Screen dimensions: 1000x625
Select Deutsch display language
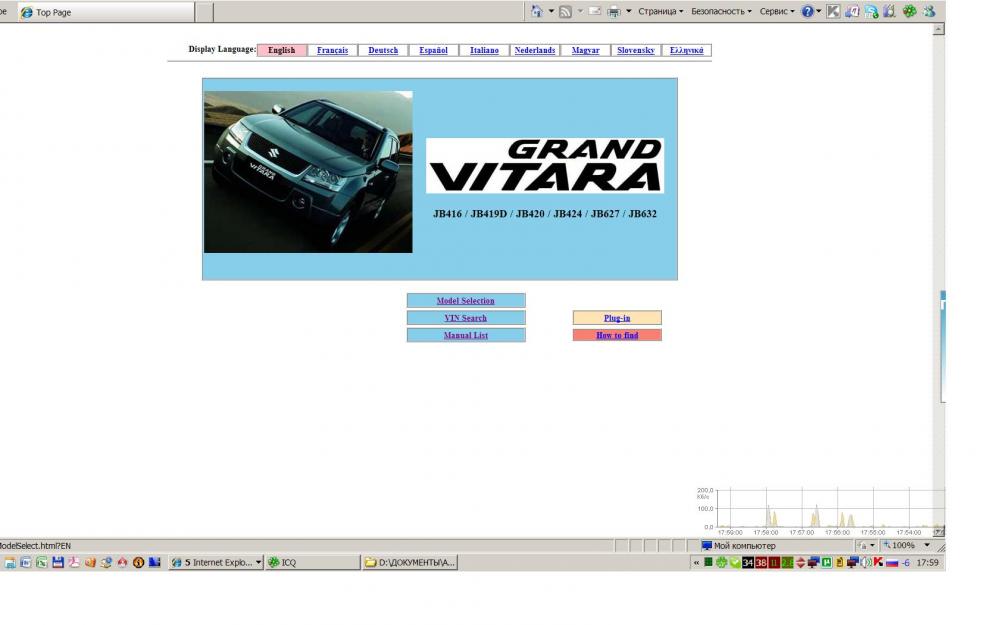pos(383,50)
